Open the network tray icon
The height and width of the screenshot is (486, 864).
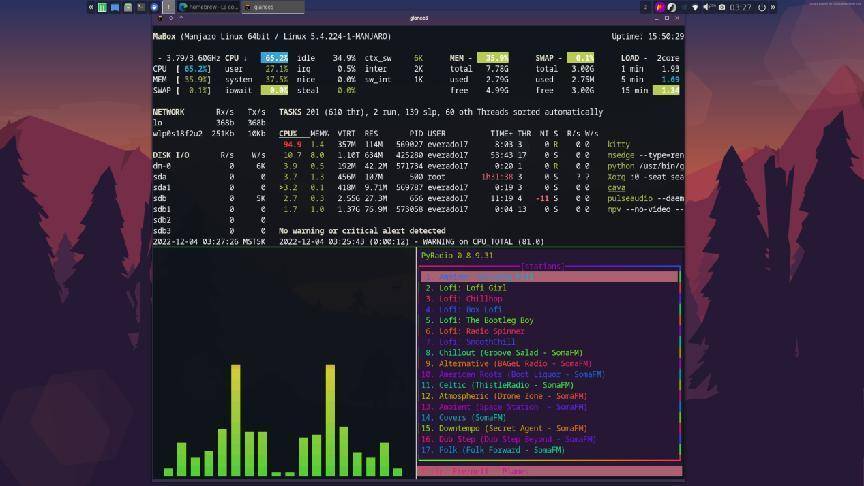click(695, 7)
